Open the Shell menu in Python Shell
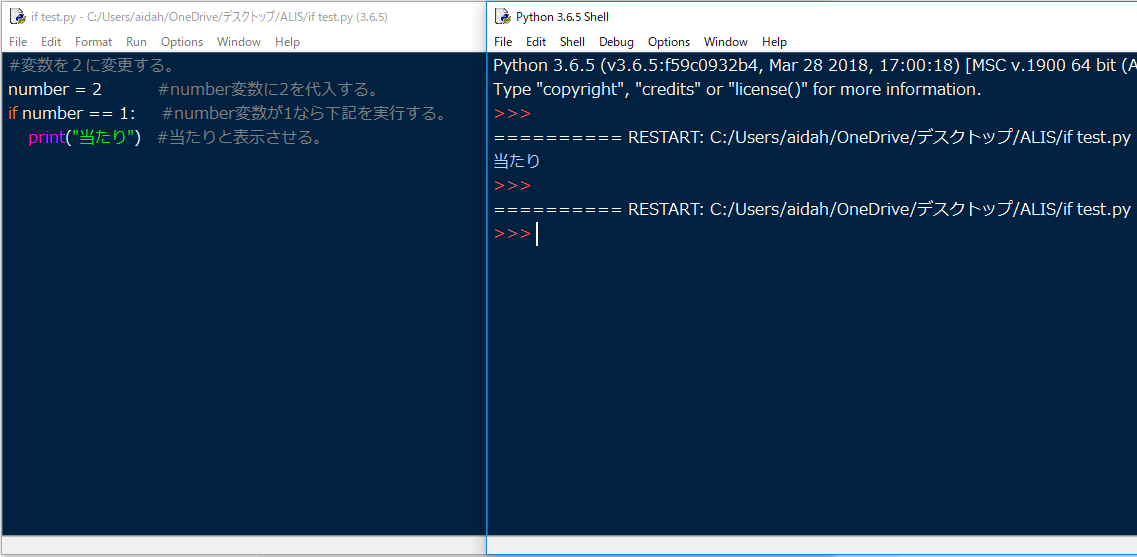Screen dimensions: 1137x557 [572, 42]
